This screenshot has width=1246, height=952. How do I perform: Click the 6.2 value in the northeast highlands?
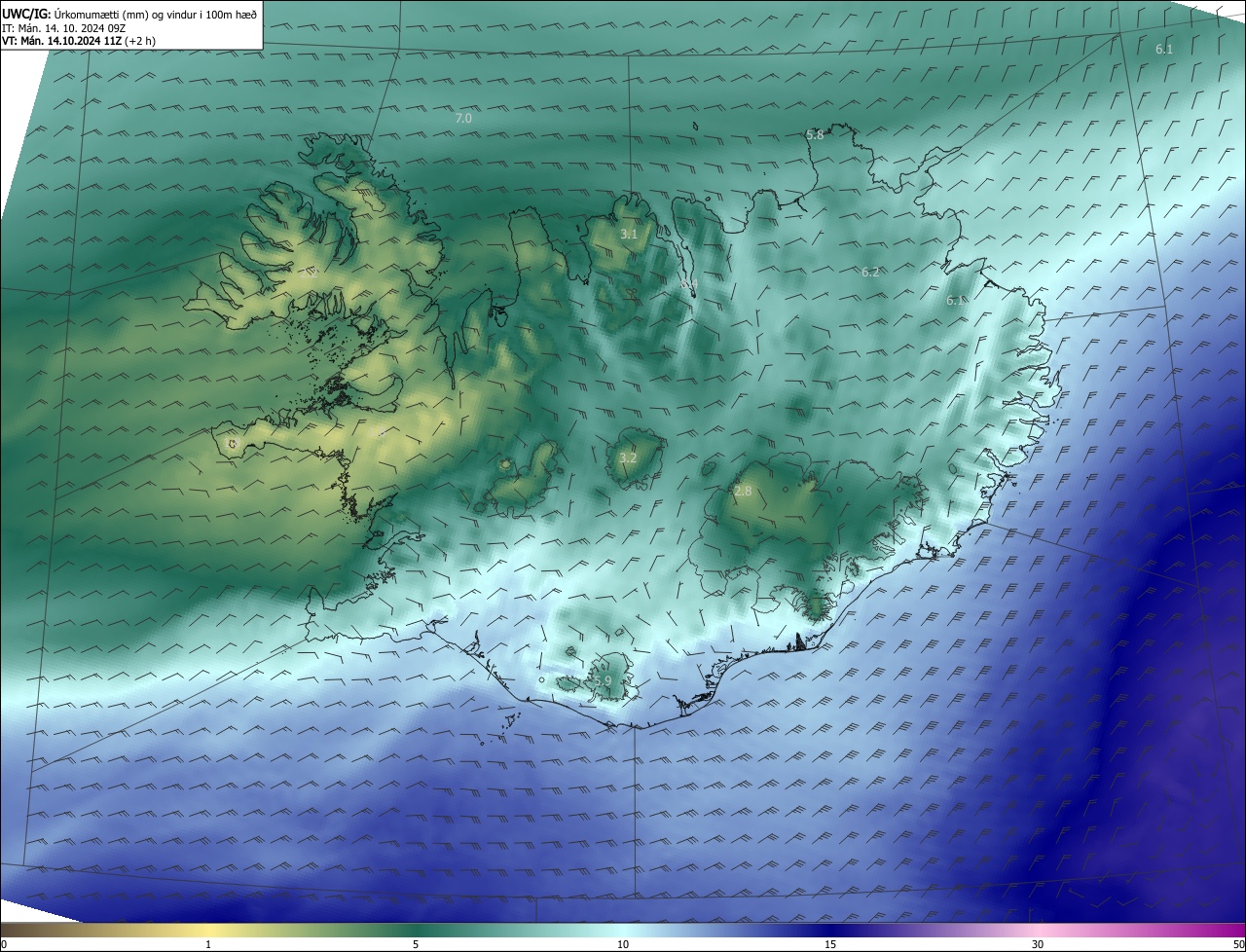pyautogui.click(x=870, y=273)
